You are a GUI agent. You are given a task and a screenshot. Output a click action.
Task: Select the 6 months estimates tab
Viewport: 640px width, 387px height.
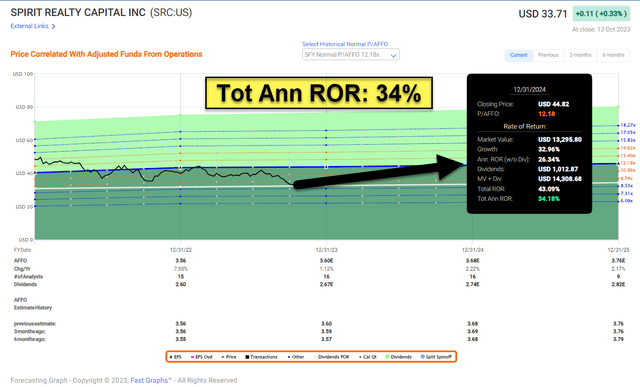click(613, 55)
